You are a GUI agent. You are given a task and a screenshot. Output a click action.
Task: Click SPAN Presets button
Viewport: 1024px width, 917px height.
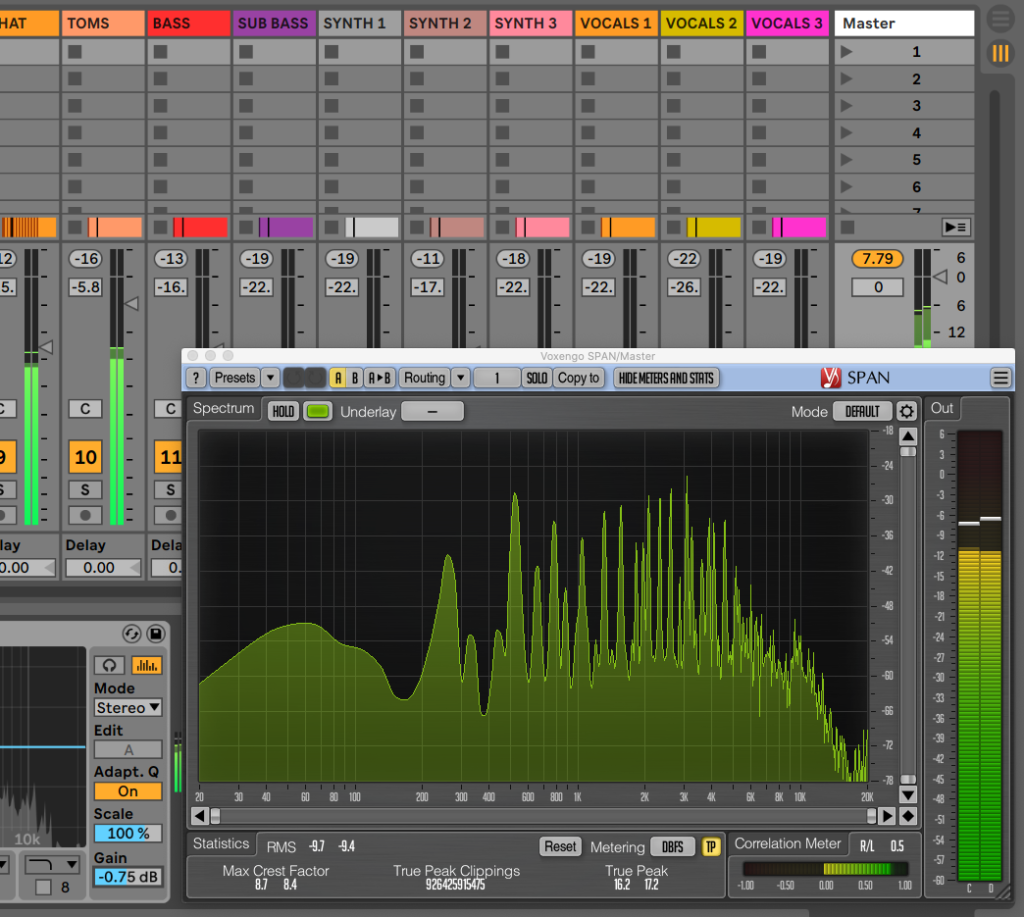point(235,378)
